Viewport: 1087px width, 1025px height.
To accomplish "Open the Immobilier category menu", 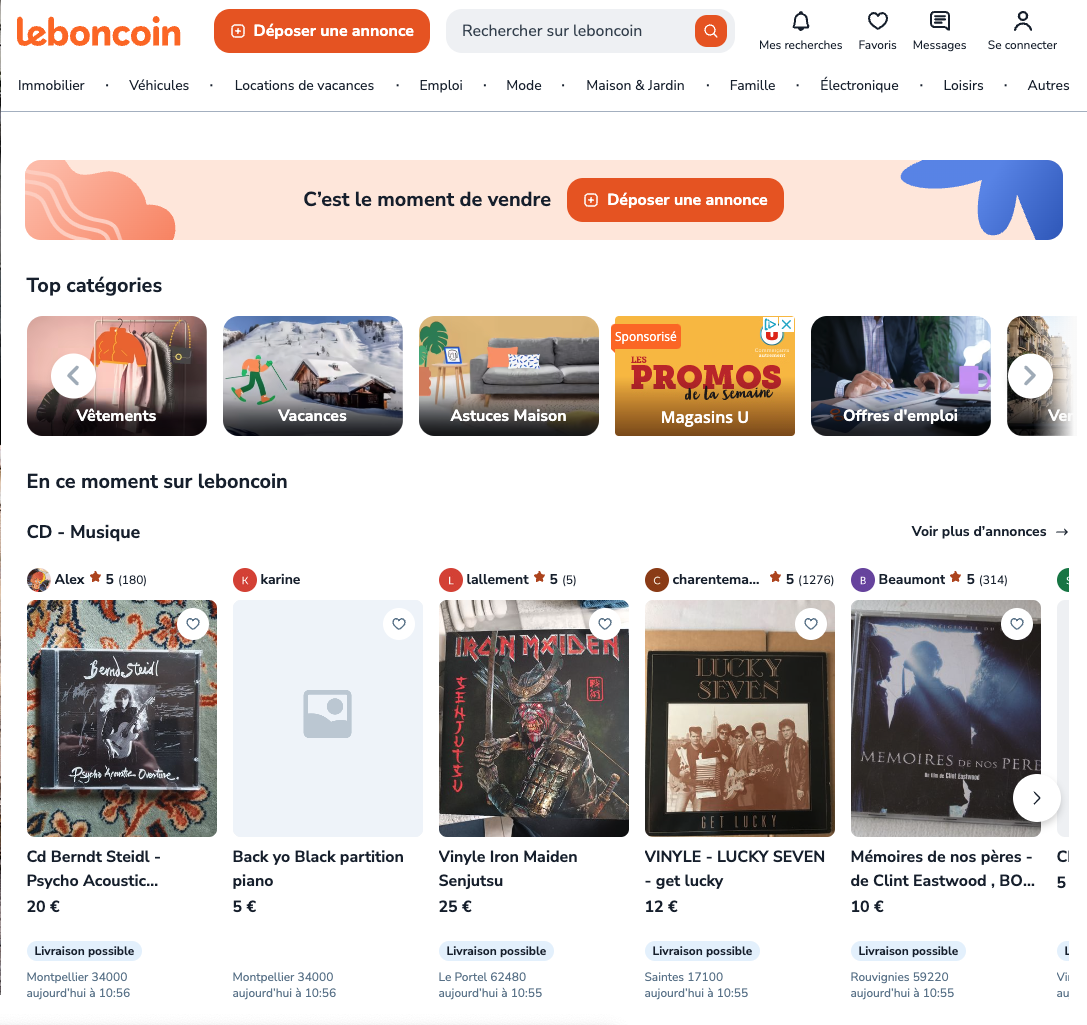I will point(51,85).
